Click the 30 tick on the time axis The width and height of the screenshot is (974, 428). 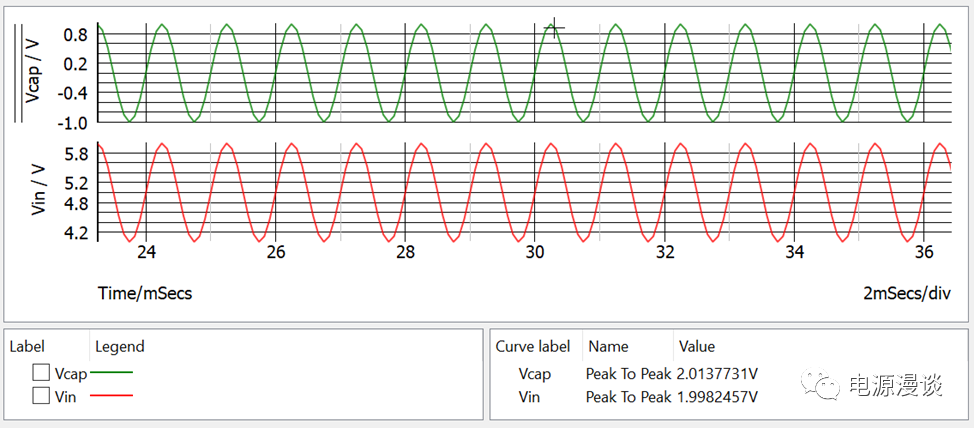click(535, 253)
